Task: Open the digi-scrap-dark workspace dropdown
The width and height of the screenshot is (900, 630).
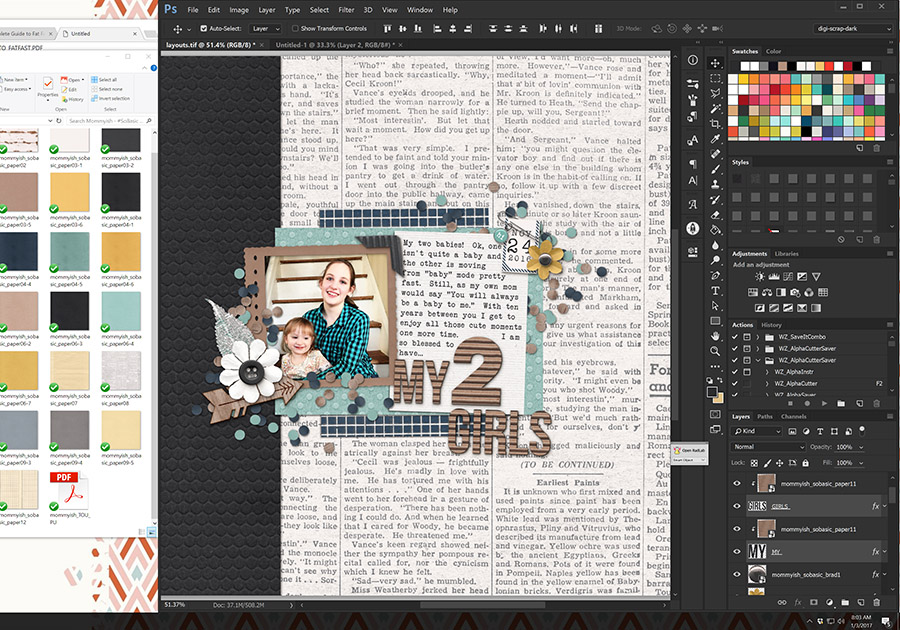Action: click(853, 28)
